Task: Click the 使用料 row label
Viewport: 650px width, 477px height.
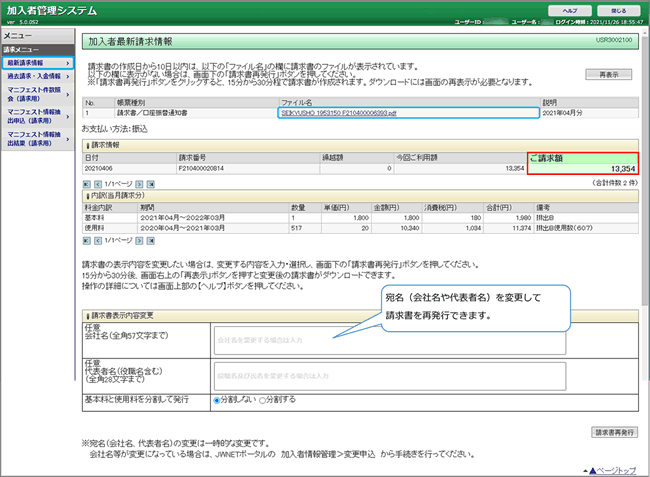Action: (95, 228)
